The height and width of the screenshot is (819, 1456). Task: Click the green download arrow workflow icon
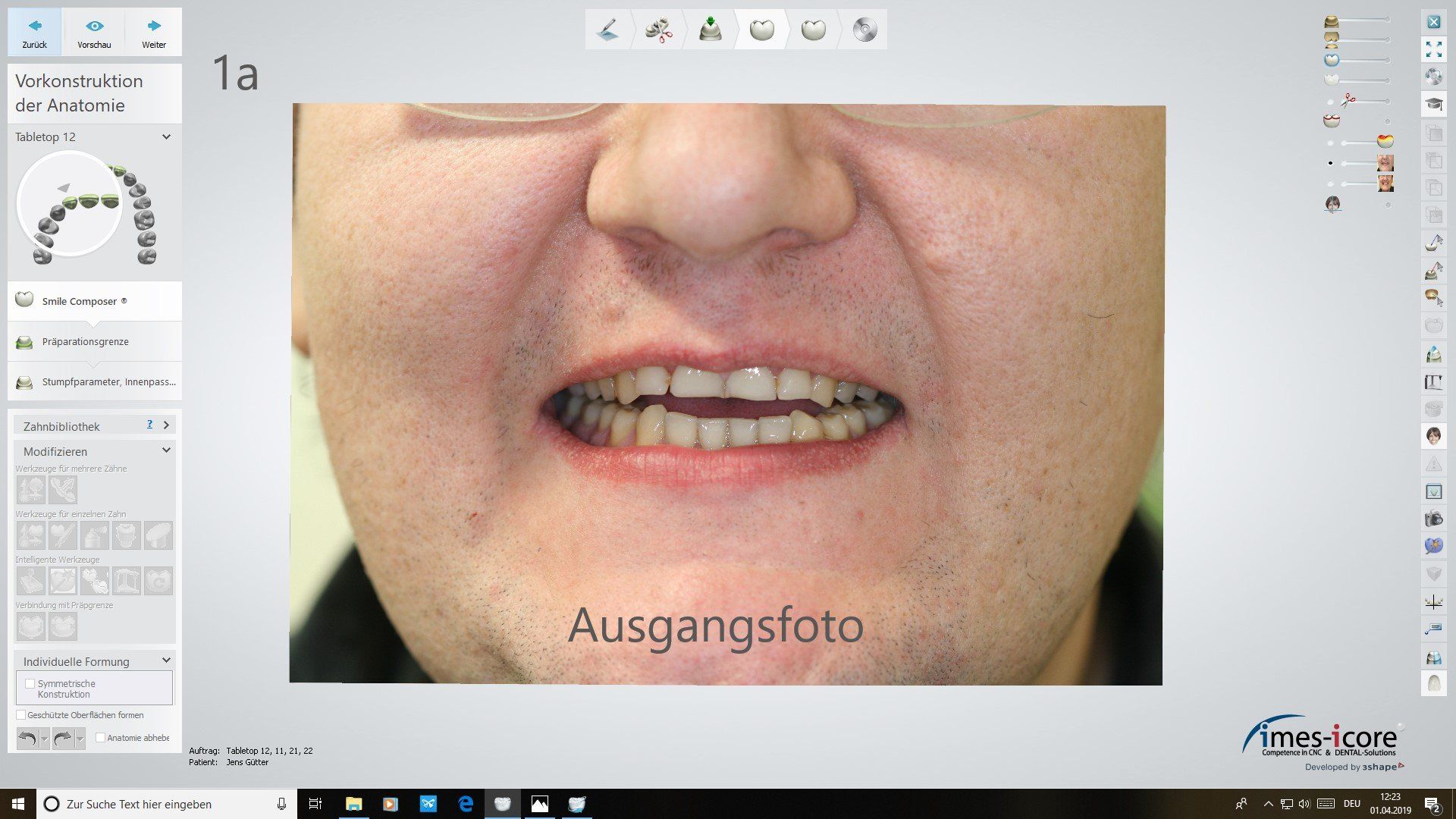(x=711, y=30)
